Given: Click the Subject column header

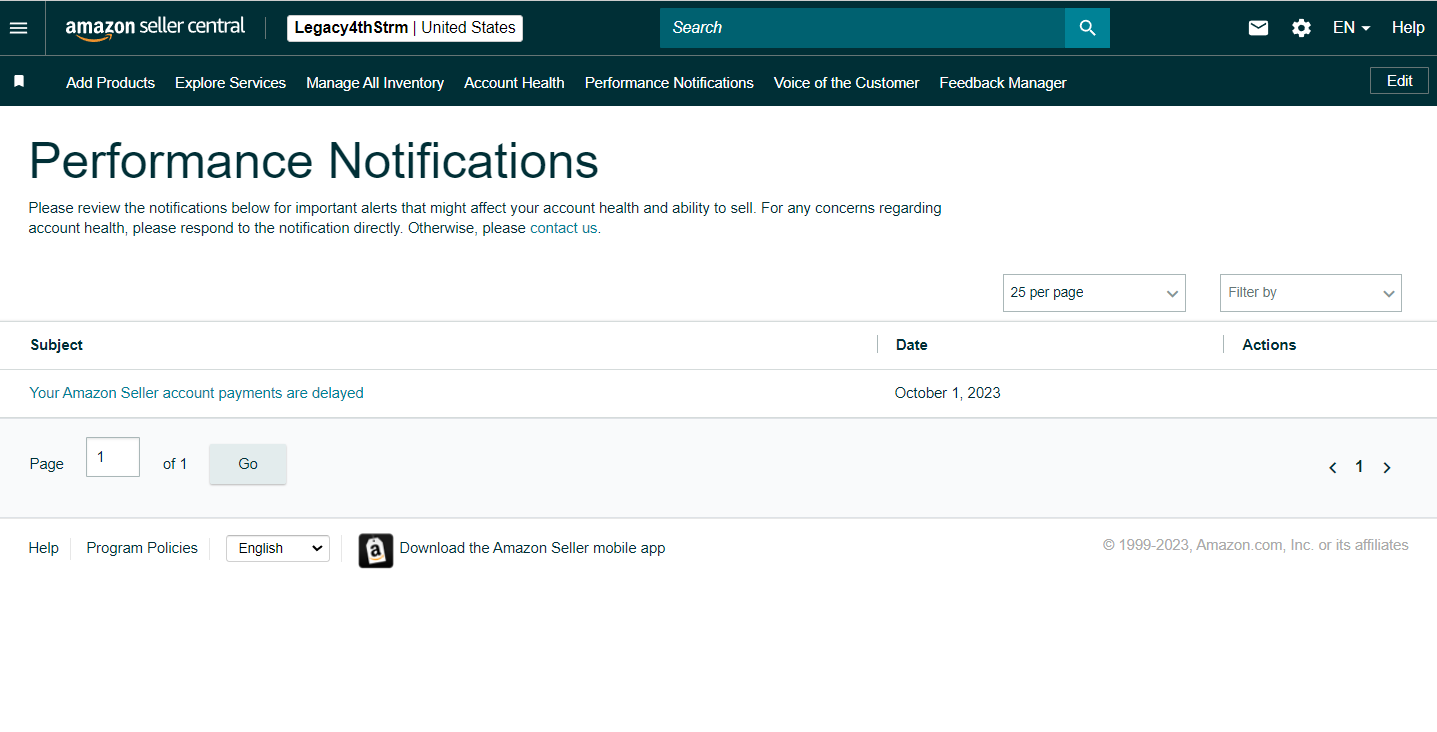Looking at the screenshot, I should pos(57,345).
